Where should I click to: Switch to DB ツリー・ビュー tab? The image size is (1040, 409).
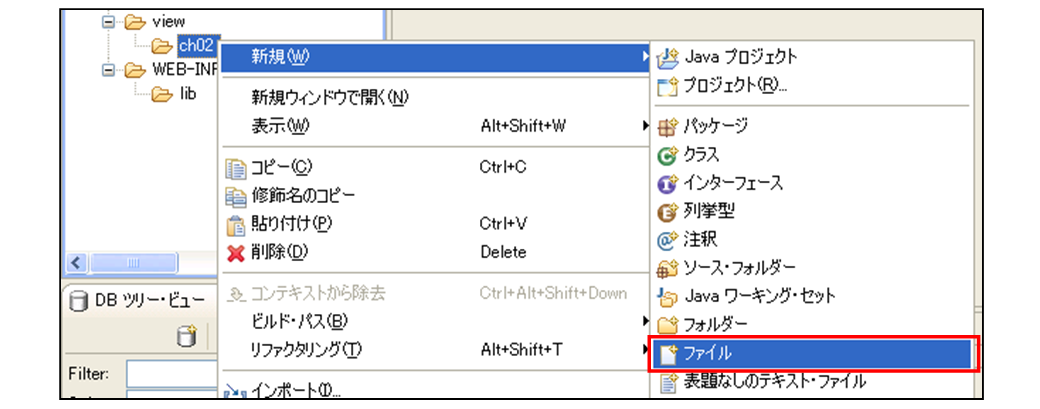click(139, 299)
